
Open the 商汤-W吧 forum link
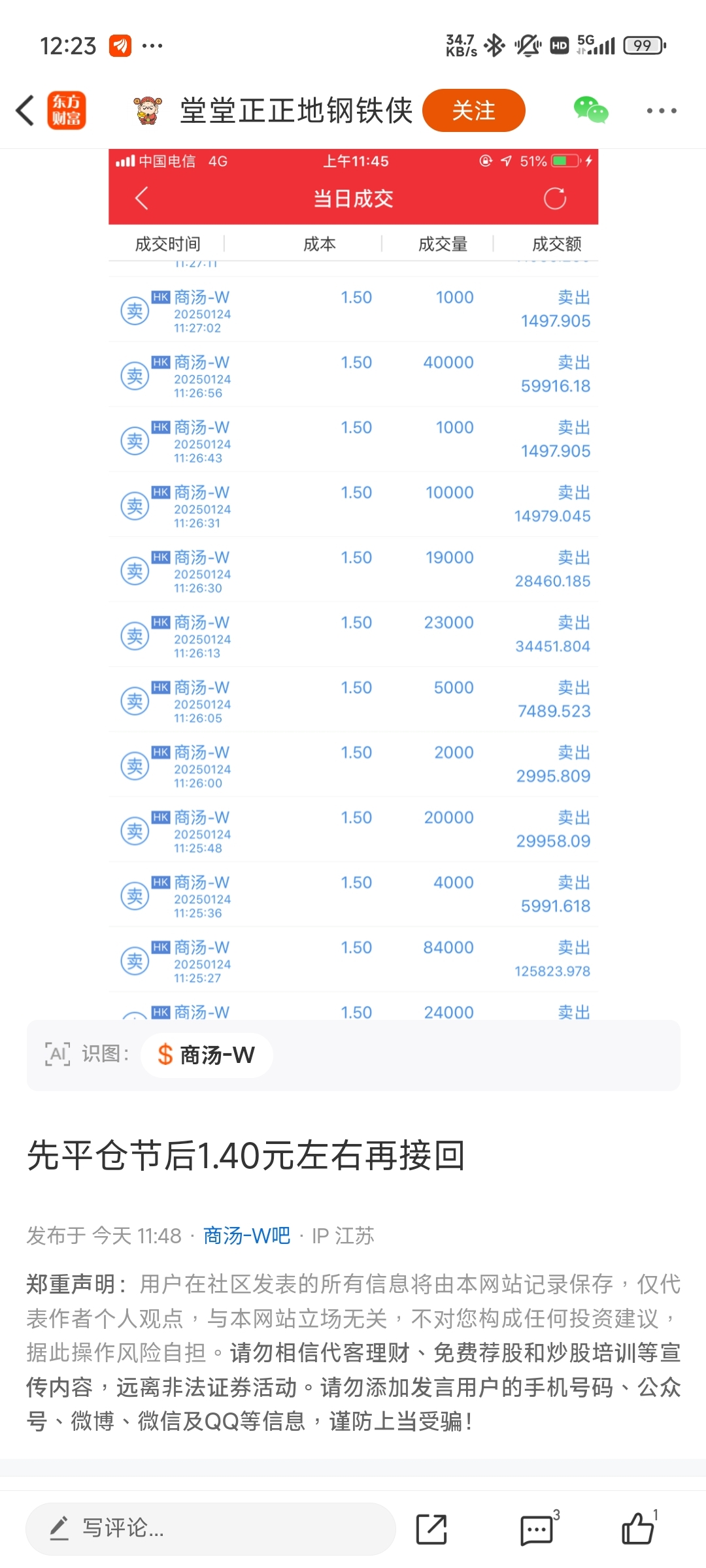coord(246,1236)
